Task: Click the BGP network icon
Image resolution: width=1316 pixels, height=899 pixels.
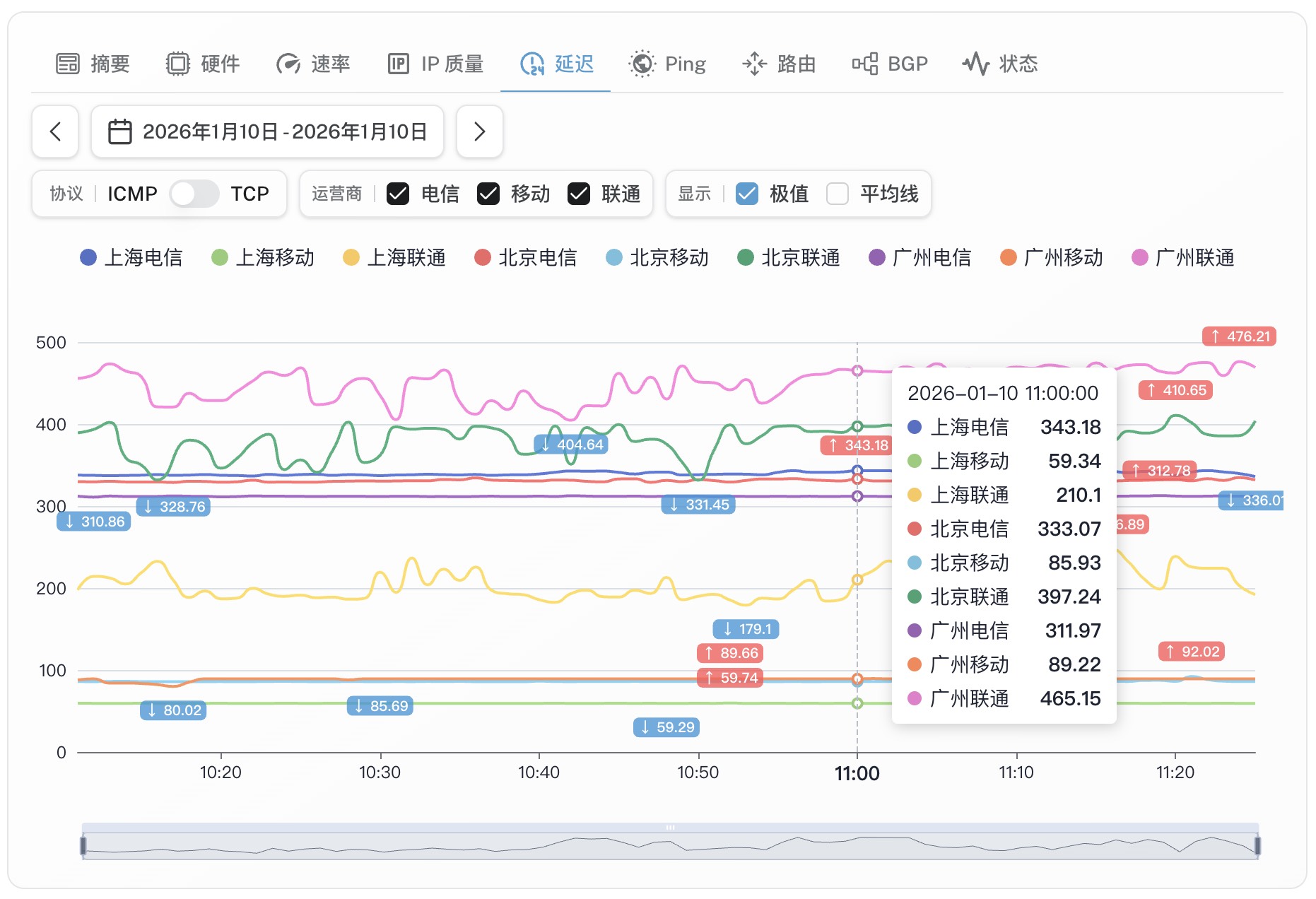Action: click(864, 64)
